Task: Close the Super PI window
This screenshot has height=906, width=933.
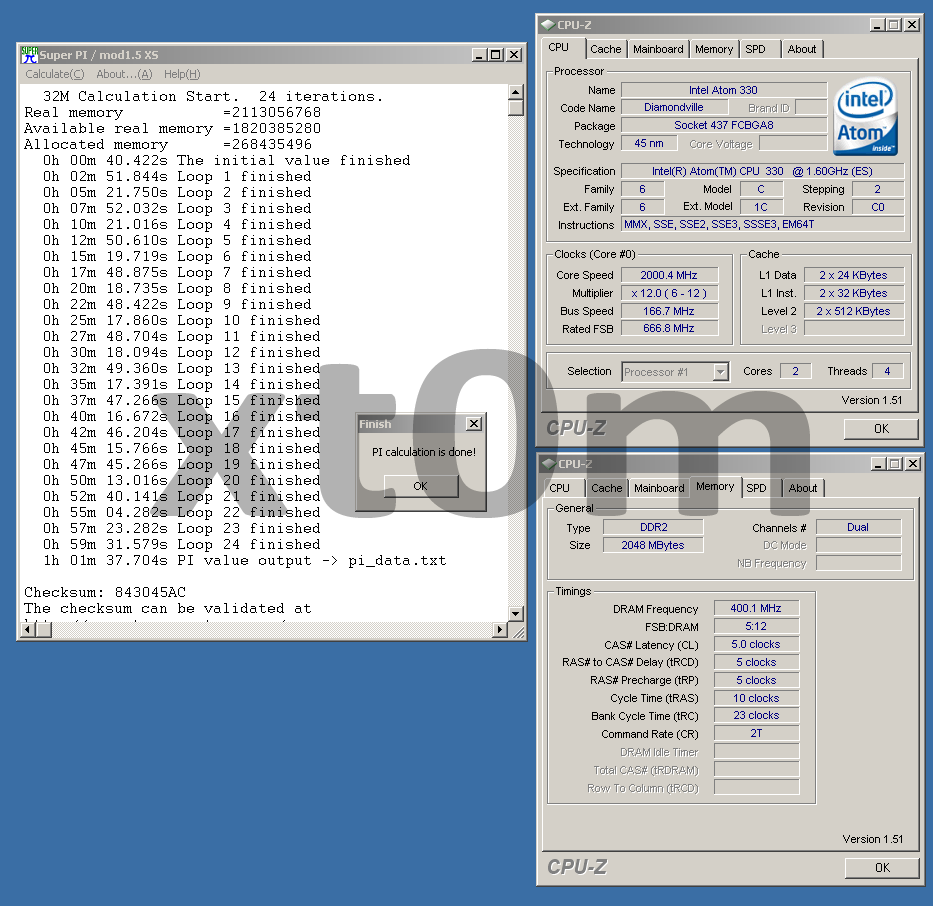Action: (x=514, y=55)
